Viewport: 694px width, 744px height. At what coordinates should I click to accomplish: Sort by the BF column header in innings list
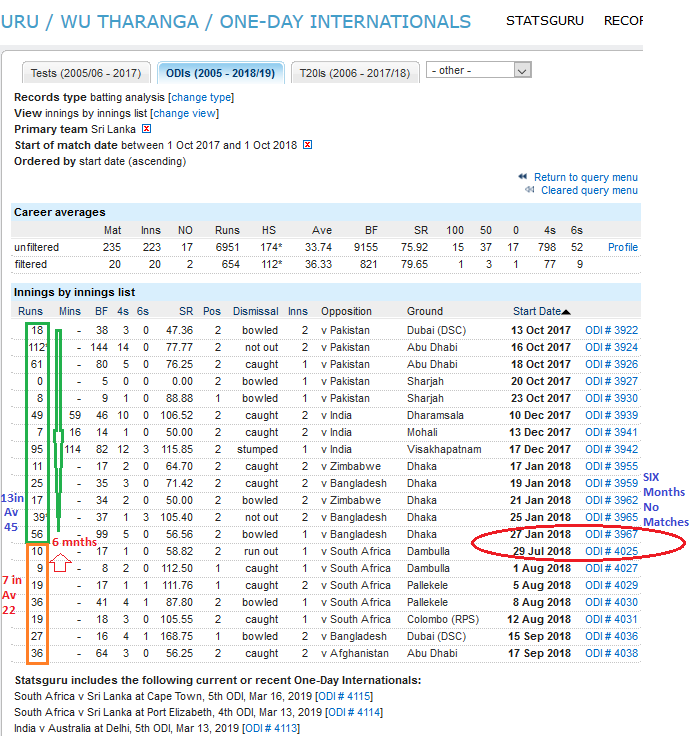click(x=102, y=312)
